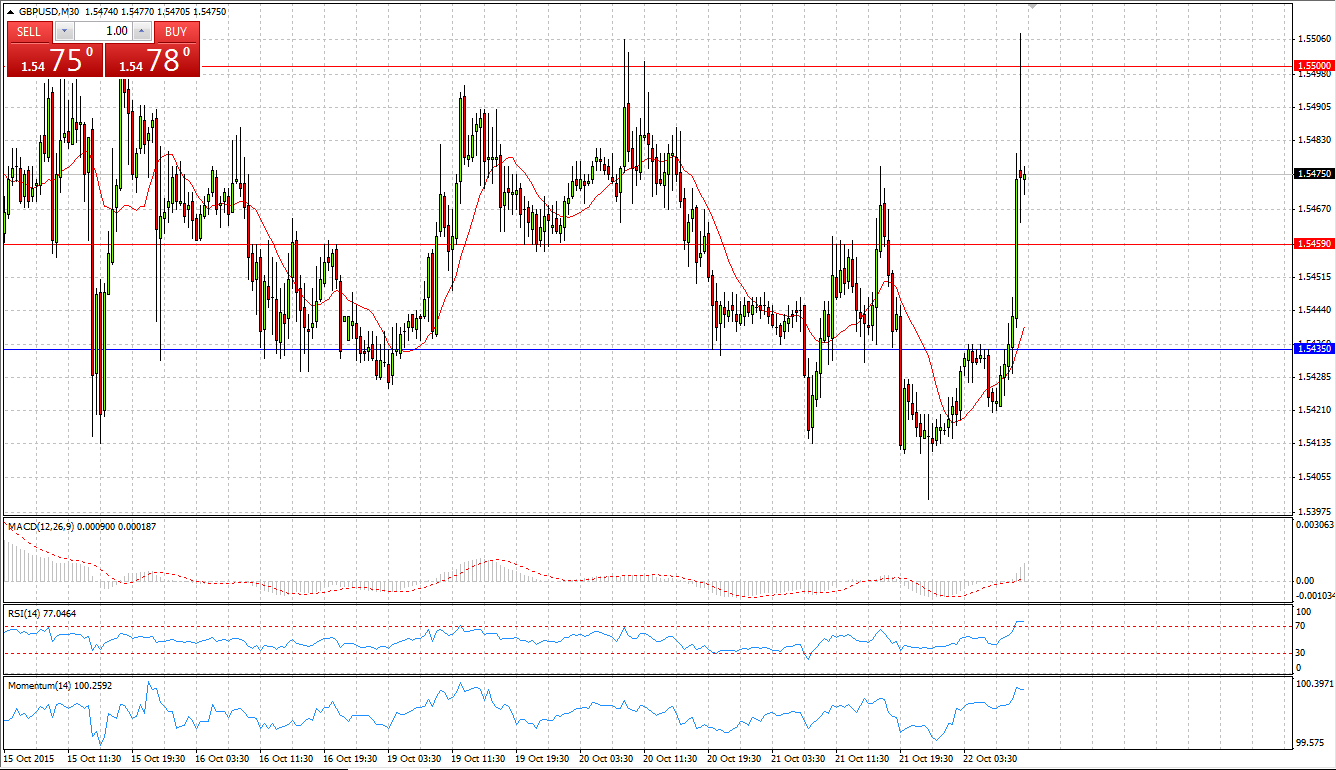Select the red 1.55000 price level label
This screenshot has height=770, width=1336.
(x=1314, y=65)
